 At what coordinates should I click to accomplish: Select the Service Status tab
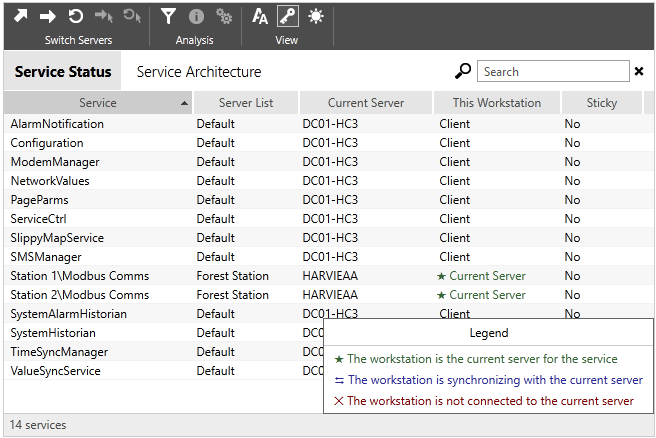tap(62, 72)
